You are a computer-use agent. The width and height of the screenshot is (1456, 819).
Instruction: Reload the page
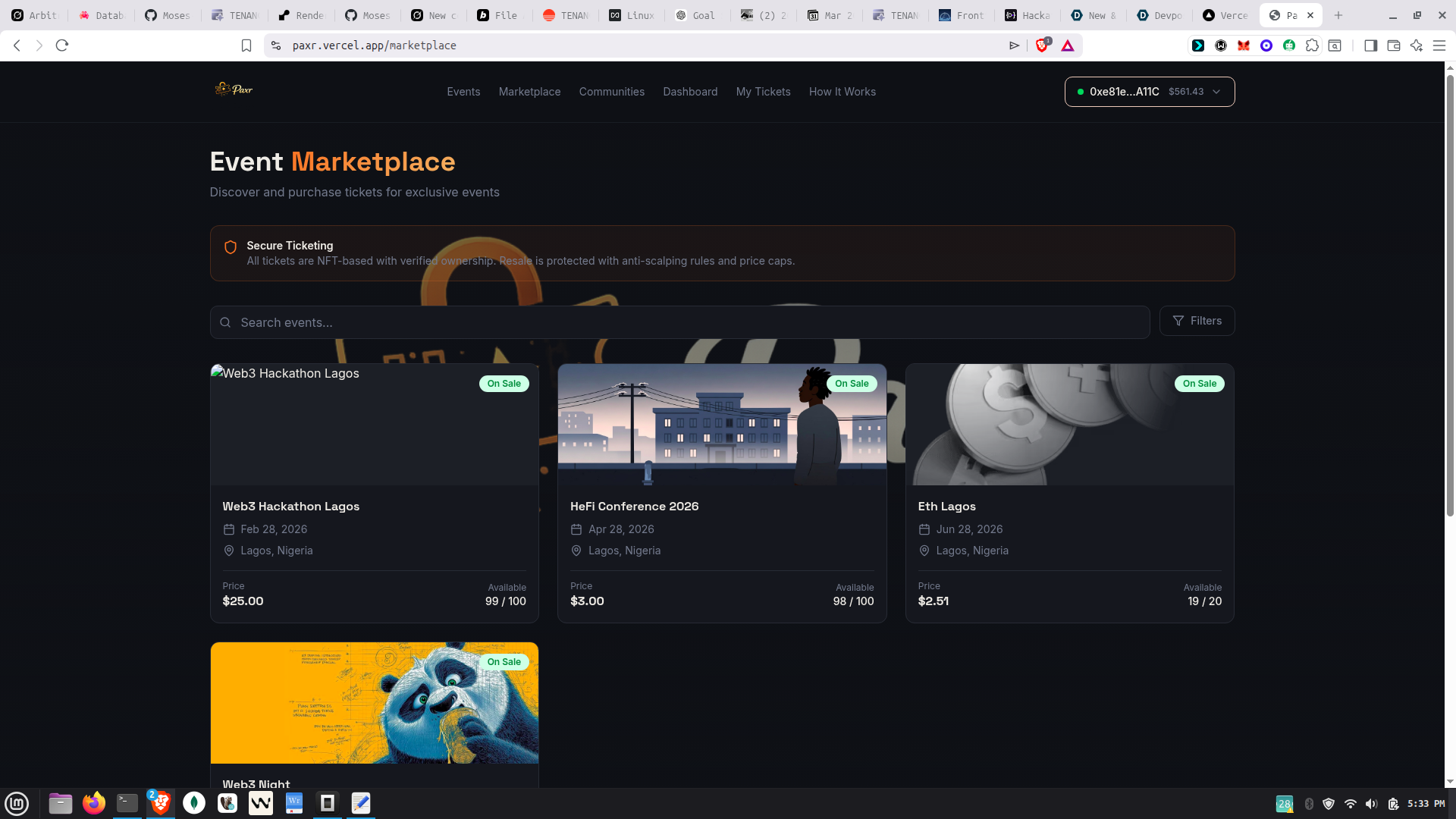point(62,45)
